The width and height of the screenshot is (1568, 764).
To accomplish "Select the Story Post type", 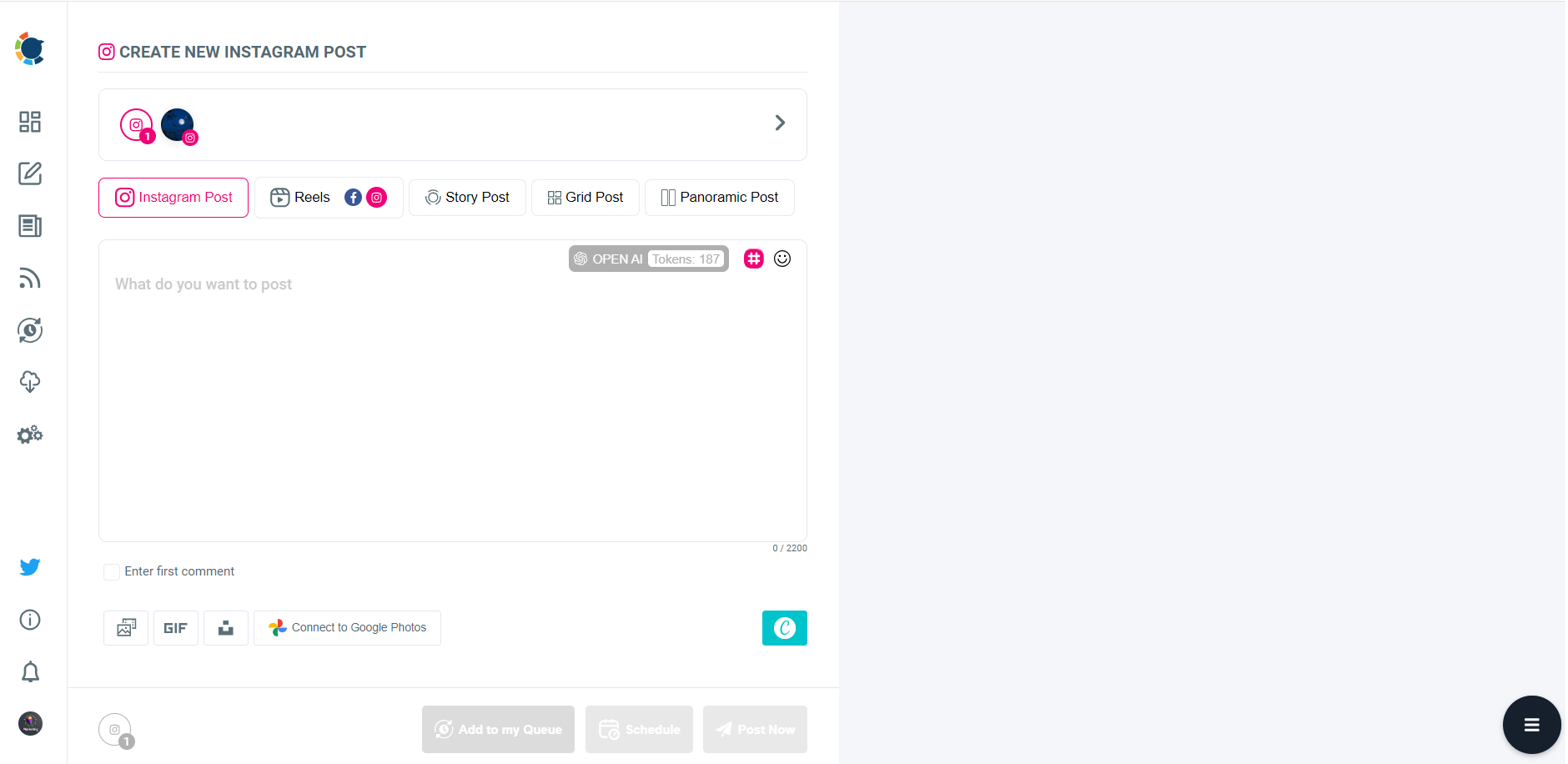I will (x=467, y=197).
